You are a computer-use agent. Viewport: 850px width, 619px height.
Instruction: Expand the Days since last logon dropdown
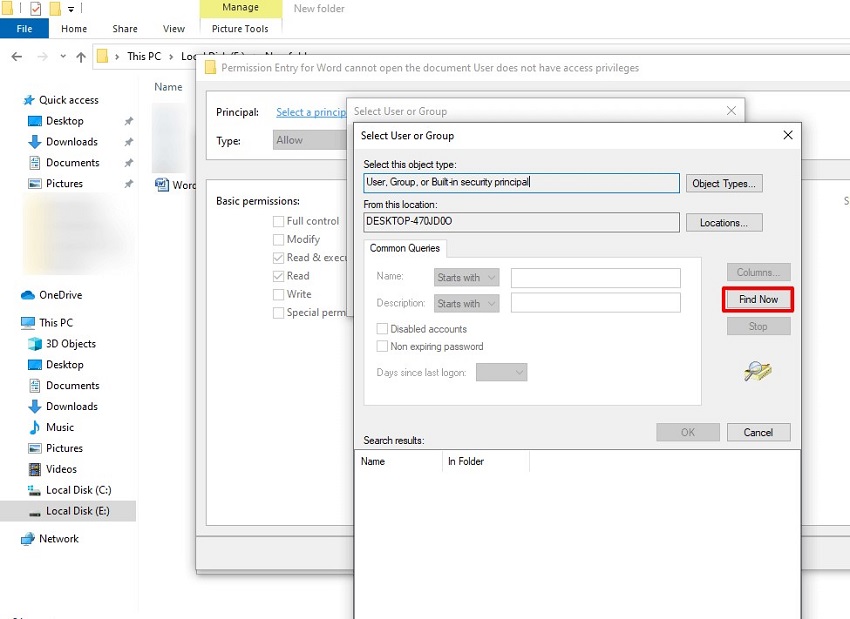pos(502,372)
